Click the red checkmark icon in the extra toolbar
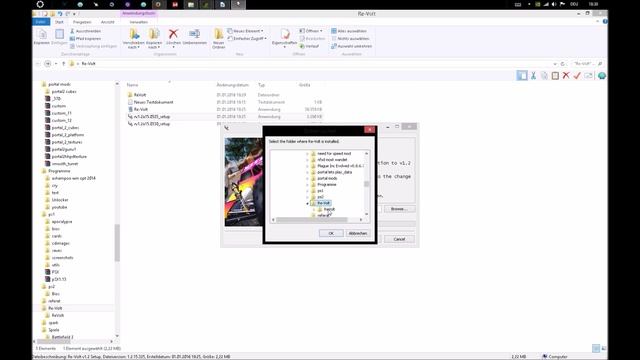This screenshot has height=360, width=640. coord(577,76)
